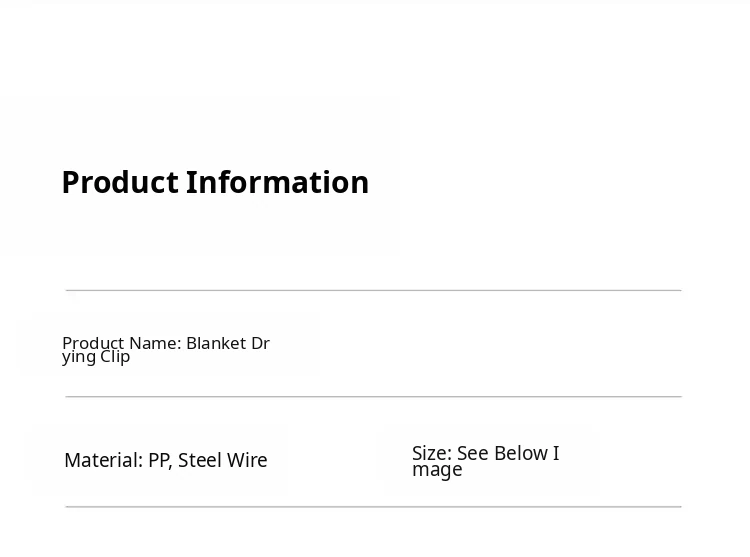Click the divider line below the heading

coord(373,290)
